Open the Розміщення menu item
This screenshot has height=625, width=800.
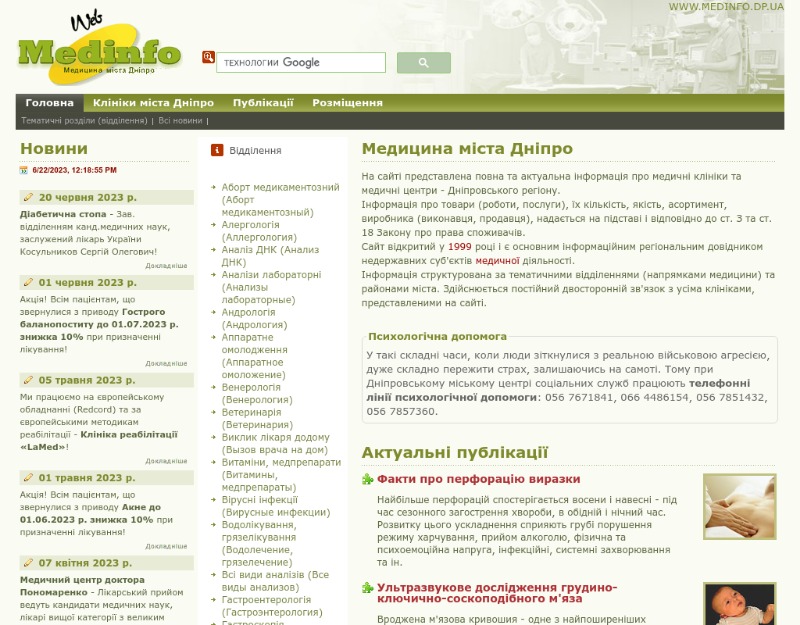[347, 103]
